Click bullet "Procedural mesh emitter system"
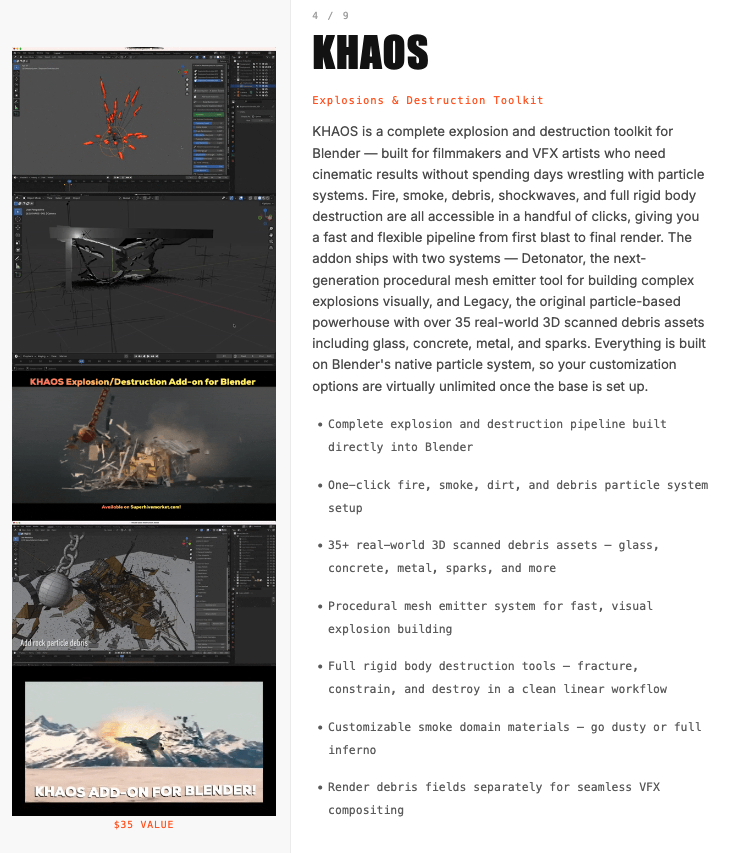 pos(490,617)
